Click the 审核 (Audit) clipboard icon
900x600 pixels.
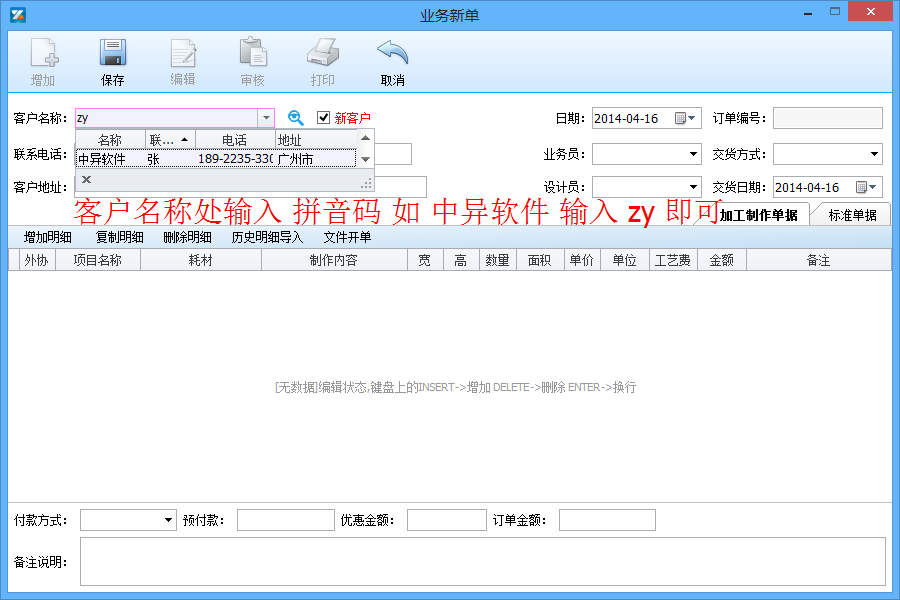click(252, 54)
